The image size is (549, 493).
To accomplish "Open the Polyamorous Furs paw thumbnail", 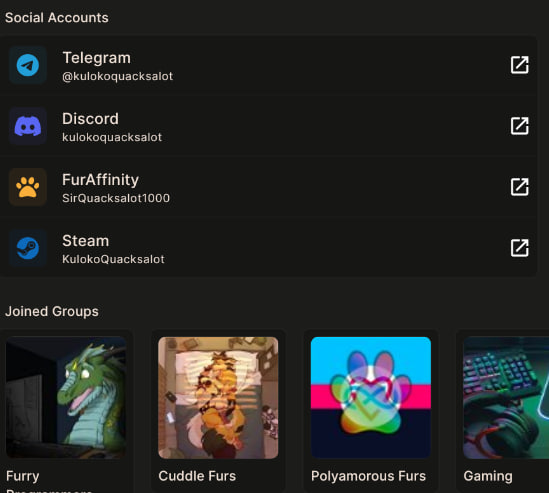I will click(x=371, y=397).
